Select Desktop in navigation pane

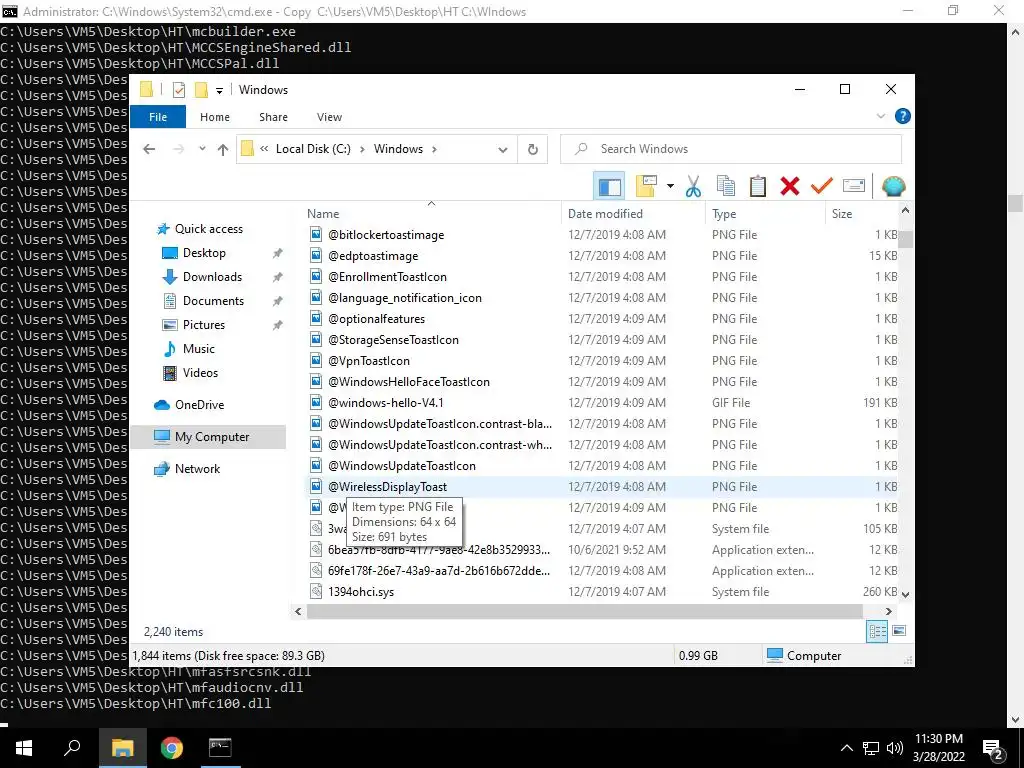pos(204,253)
